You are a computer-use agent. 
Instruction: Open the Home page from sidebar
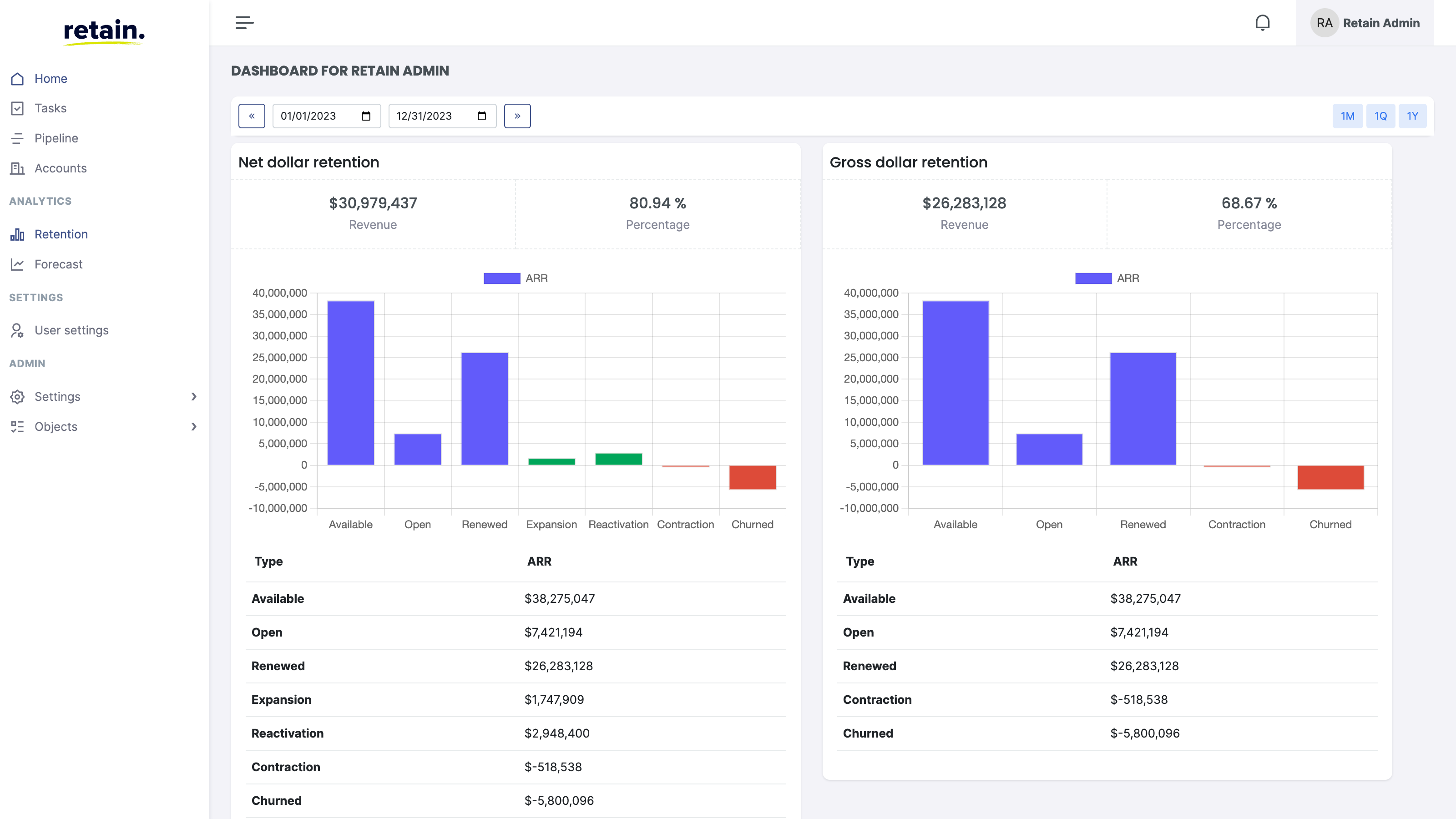click(x=51, y=79)
